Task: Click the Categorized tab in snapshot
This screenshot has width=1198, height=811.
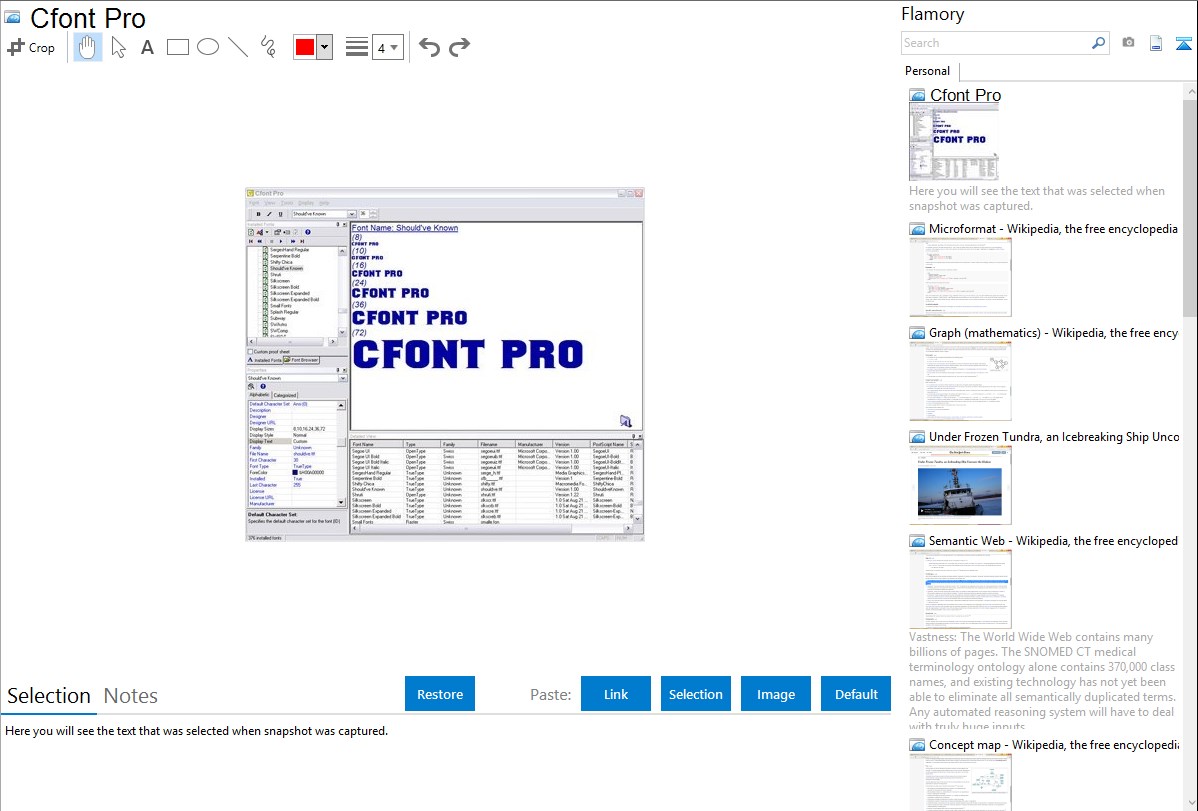Action: (x=284, y=395)
